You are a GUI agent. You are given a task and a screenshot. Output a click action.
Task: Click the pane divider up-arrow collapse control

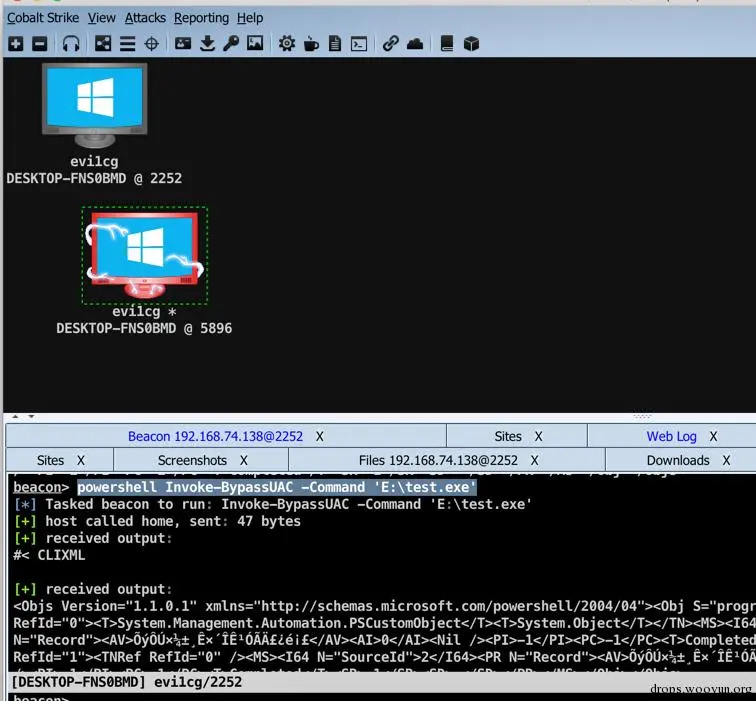tap(15, 416)
